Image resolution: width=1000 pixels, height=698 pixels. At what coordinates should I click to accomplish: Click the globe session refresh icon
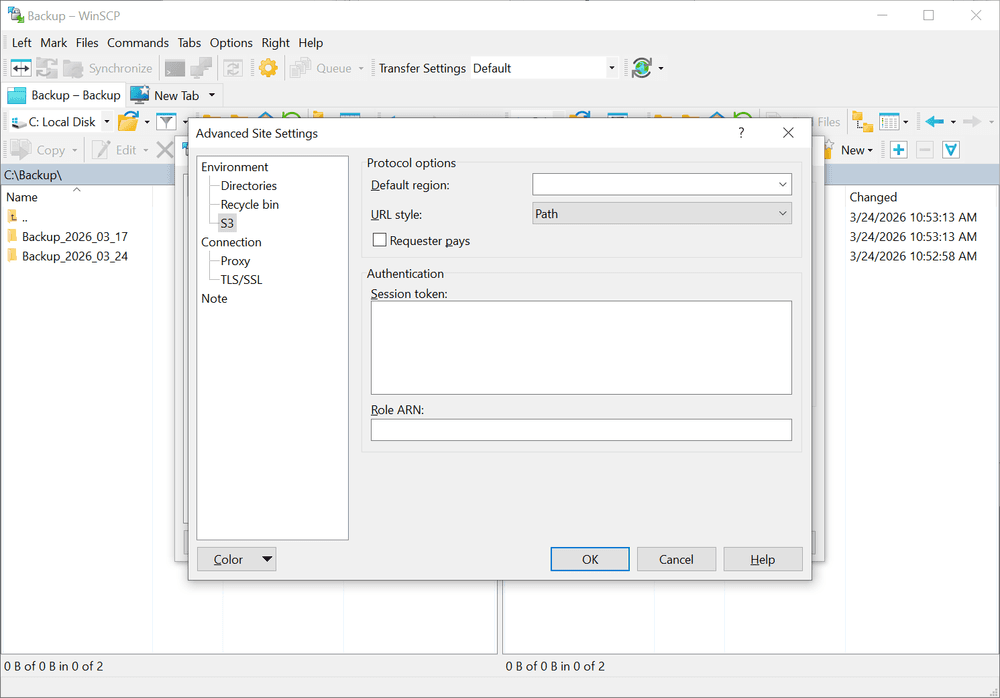coord(642,68)
